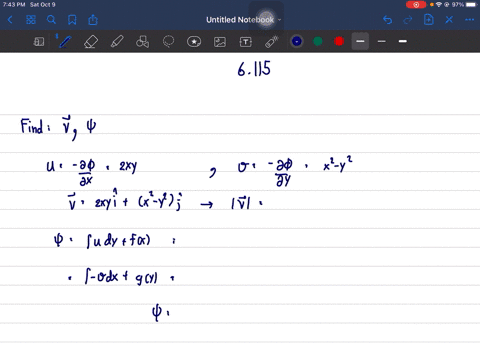Select the white third stroke thickness
Screen dimensions: 480x360
point(403,41)
